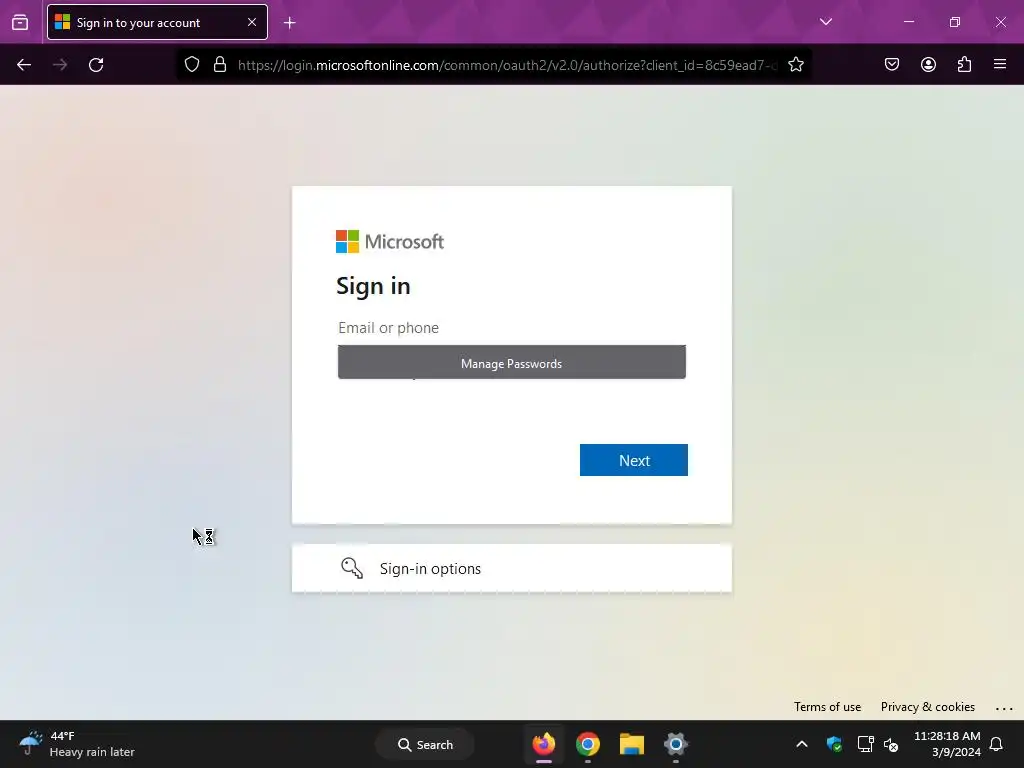The width and height of the screenshot is (1024, 768).
Task: Open Firefox application hamburger menu
Action: pyautogui.click(x=1000, y=65)
